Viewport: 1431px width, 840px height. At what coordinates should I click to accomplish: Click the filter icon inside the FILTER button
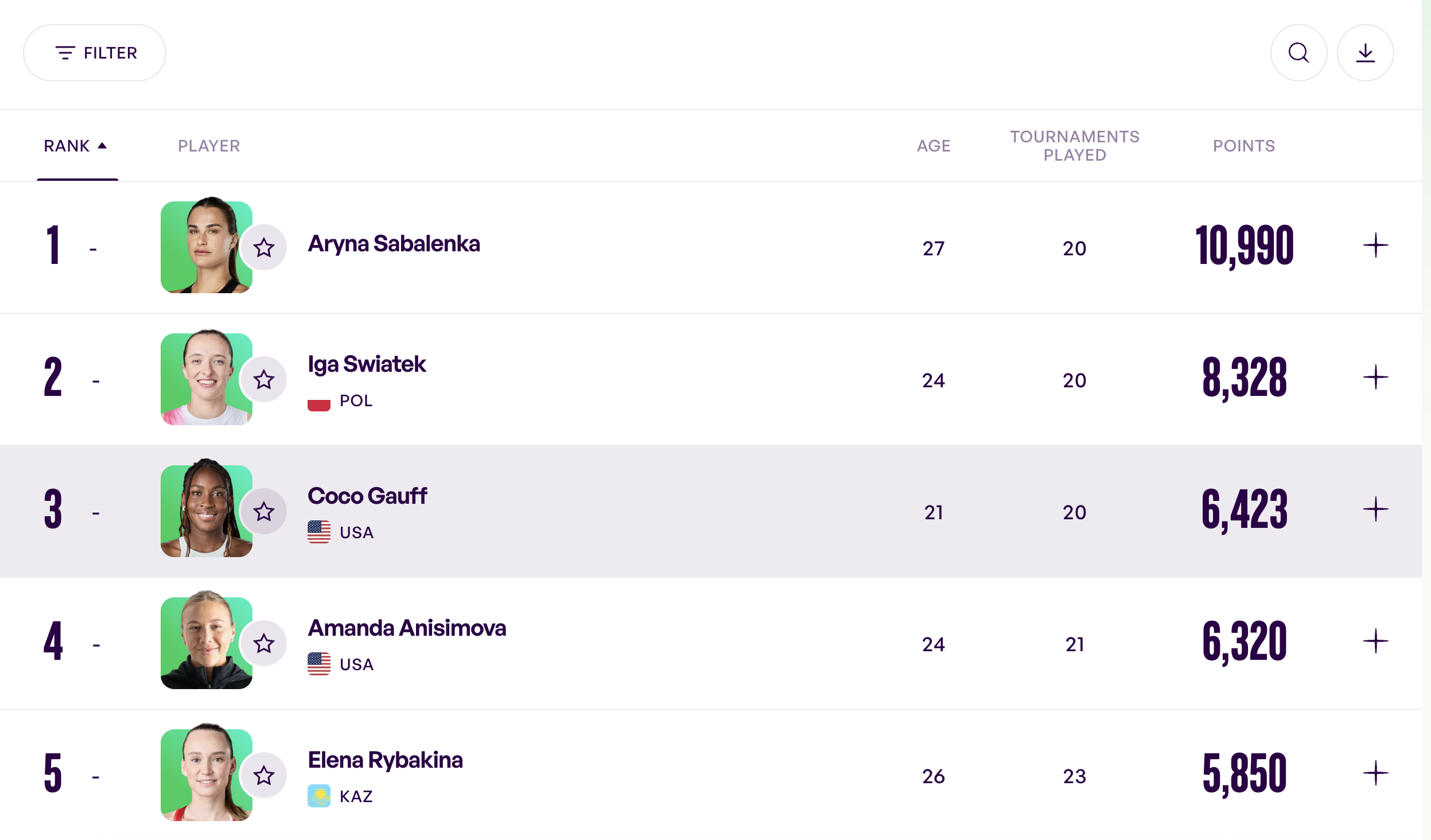pyautogui.click(x=65, y=52)
